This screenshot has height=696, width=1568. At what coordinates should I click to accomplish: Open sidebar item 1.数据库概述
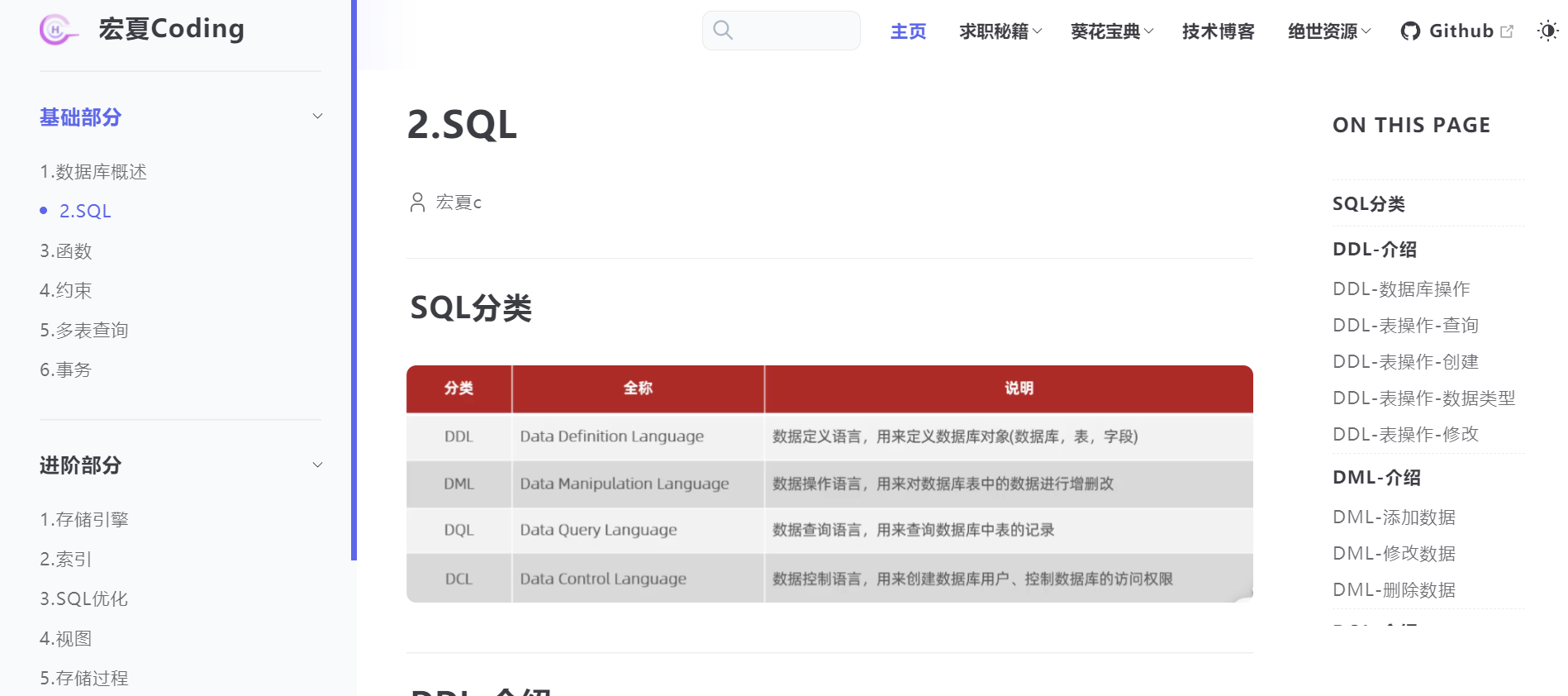[93, 172]
